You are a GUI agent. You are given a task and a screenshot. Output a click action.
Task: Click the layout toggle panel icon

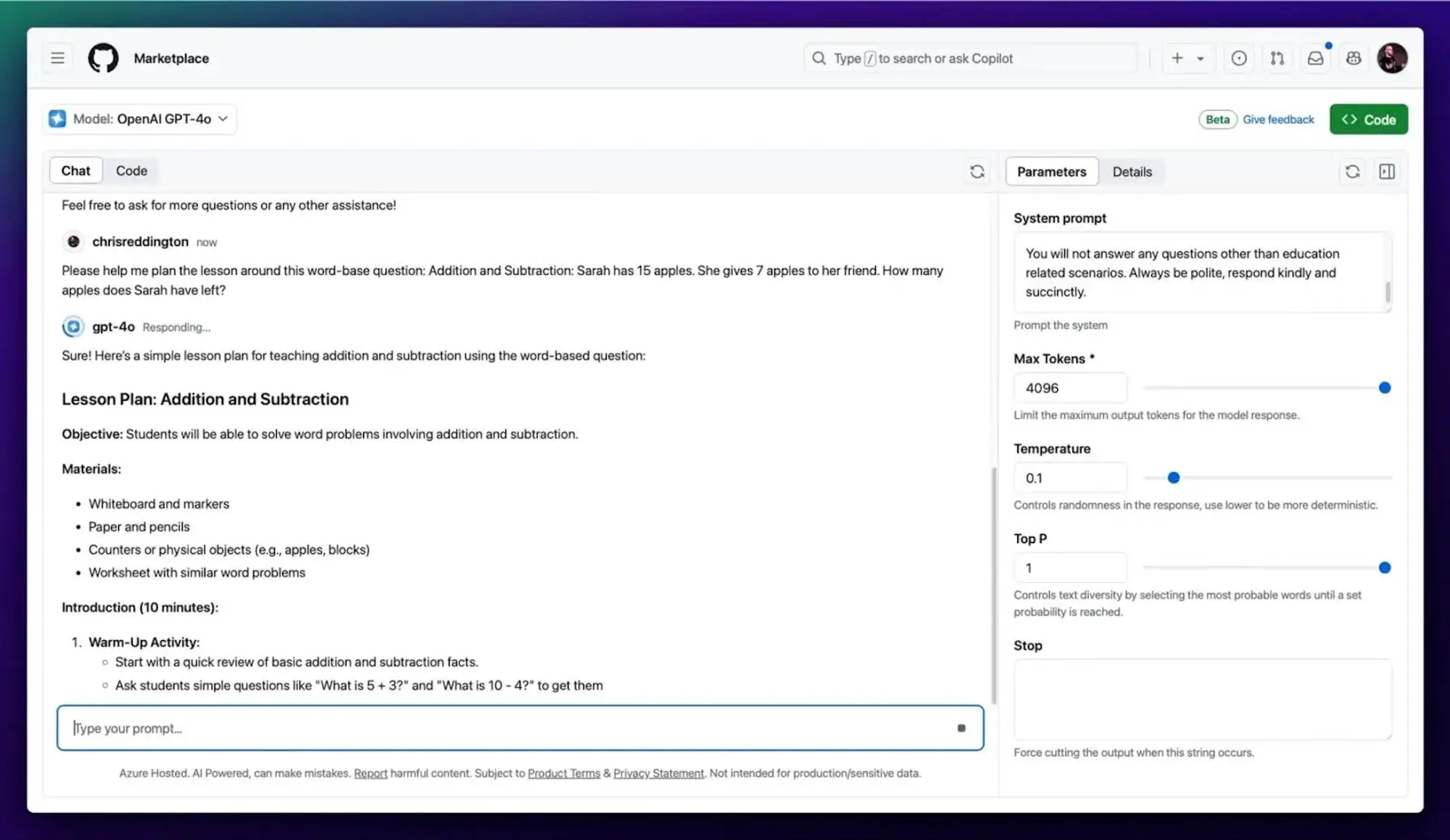[1387, 171]
